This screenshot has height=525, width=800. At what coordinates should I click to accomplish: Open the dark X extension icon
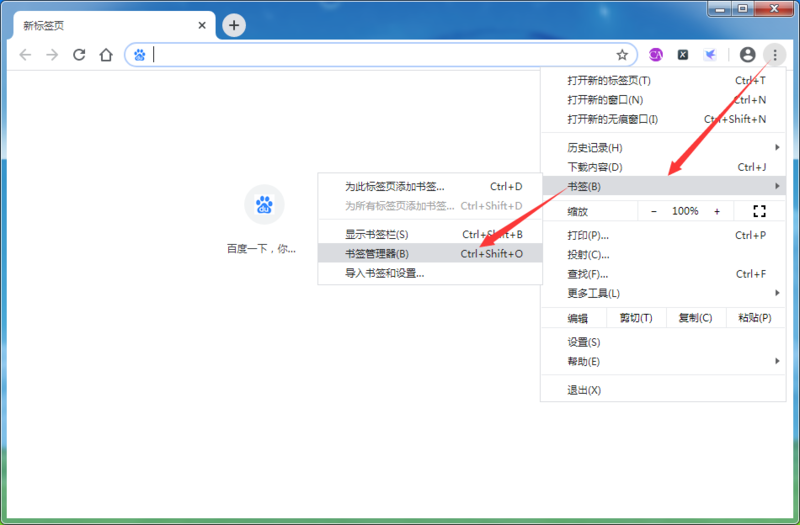[x=683, y=55]
